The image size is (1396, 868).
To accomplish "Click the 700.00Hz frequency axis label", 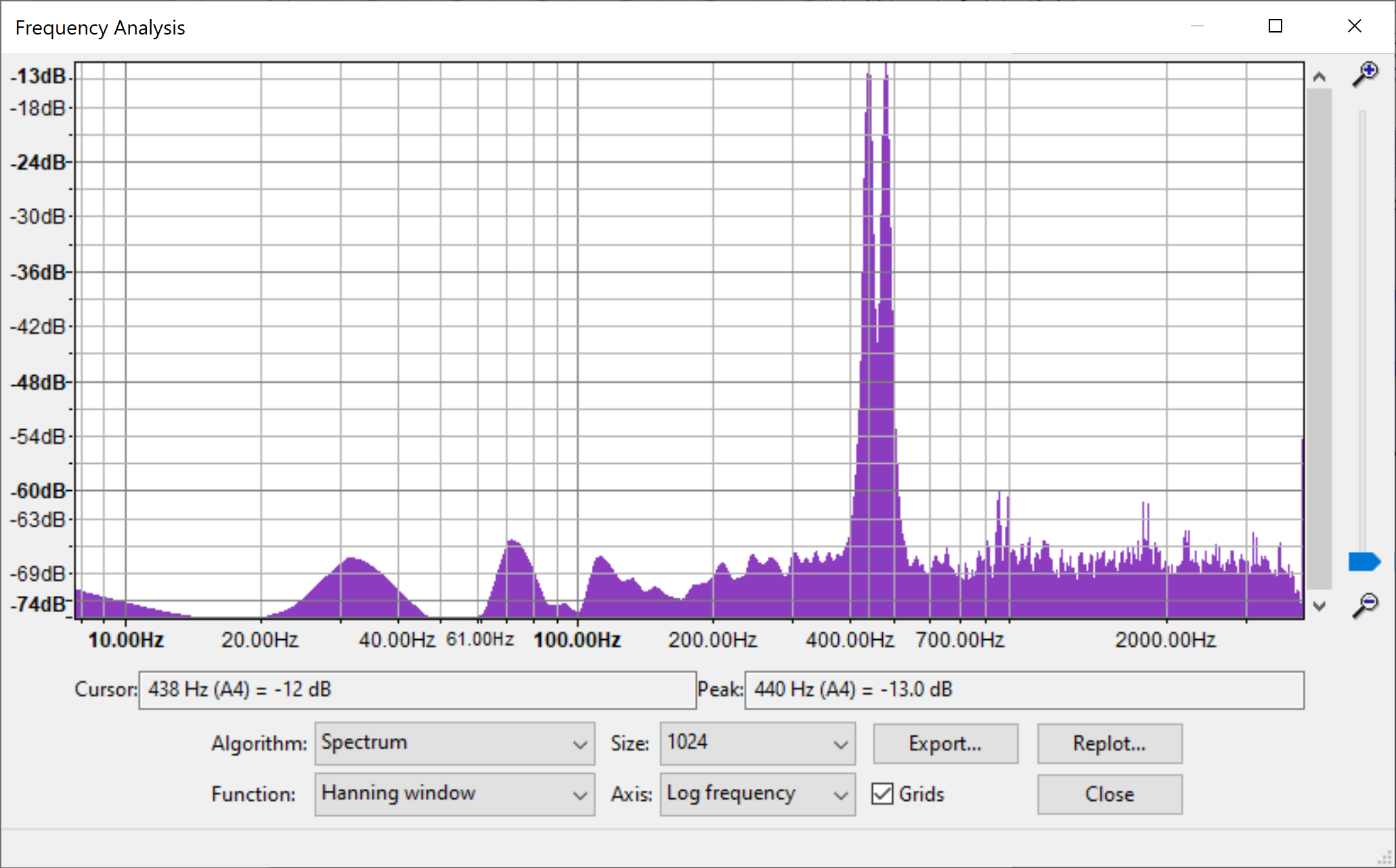I will coord(960,640).
